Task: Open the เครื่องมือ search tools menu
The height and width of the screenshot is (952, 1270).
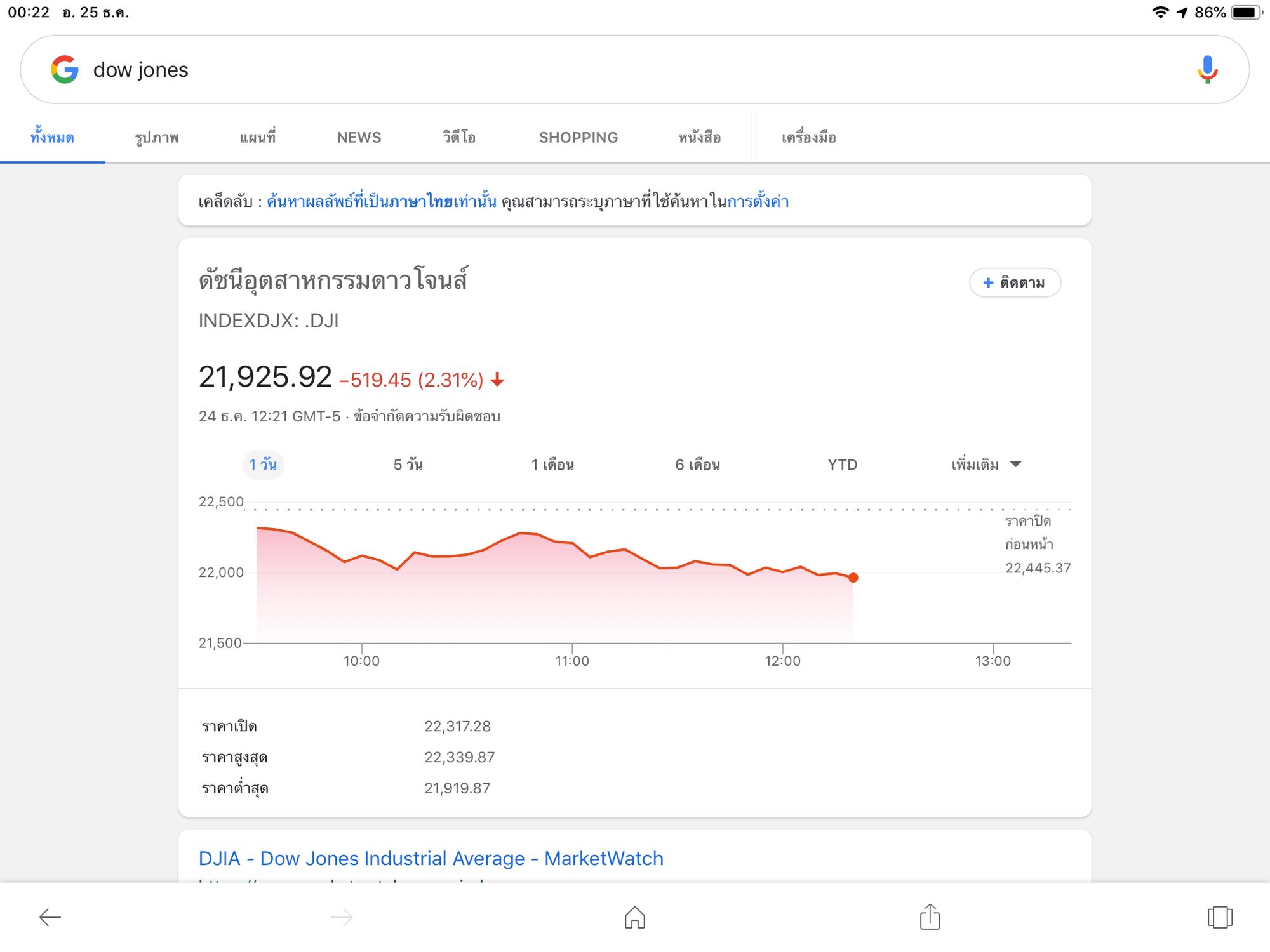Action: tap(808, 138)
